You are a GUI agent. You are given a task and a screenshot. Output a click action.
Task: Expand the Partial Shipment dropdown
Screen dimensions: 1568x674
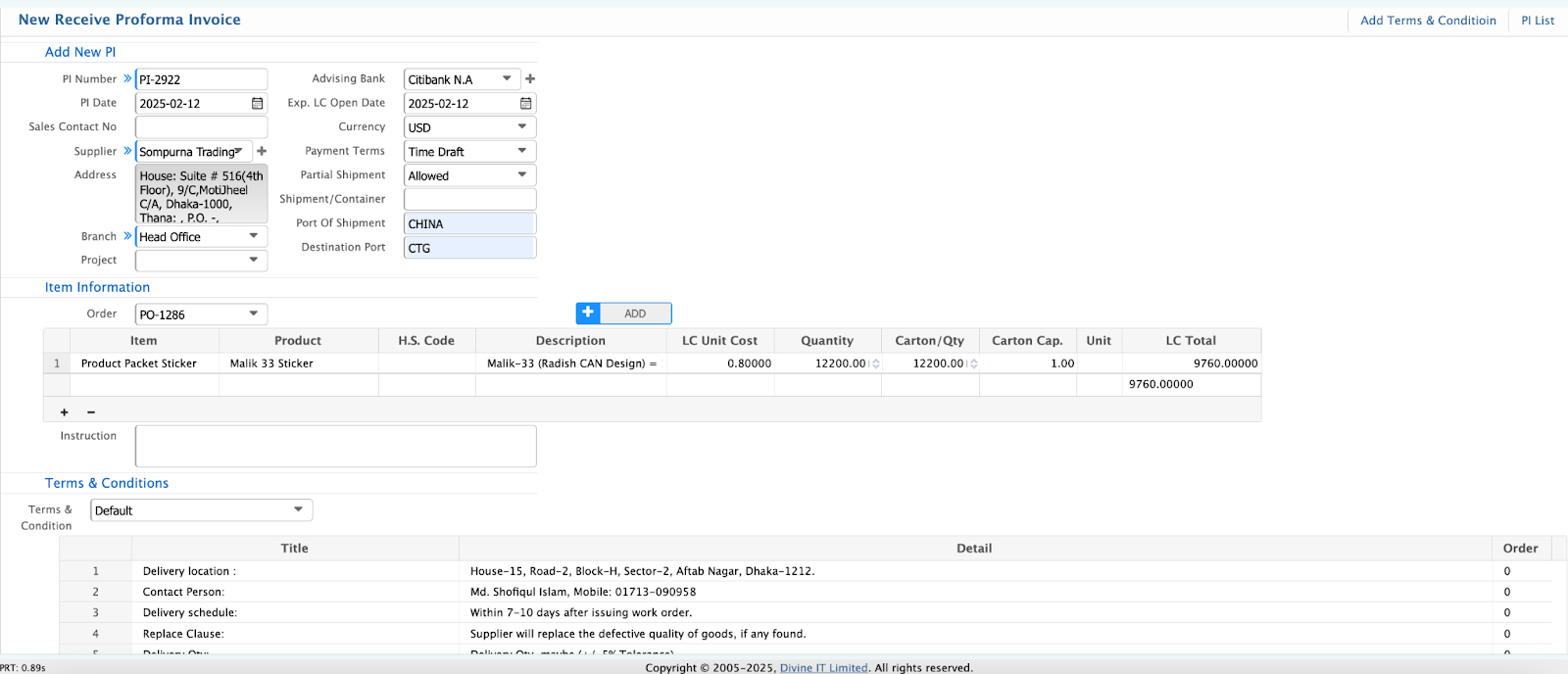coord(521,175)
